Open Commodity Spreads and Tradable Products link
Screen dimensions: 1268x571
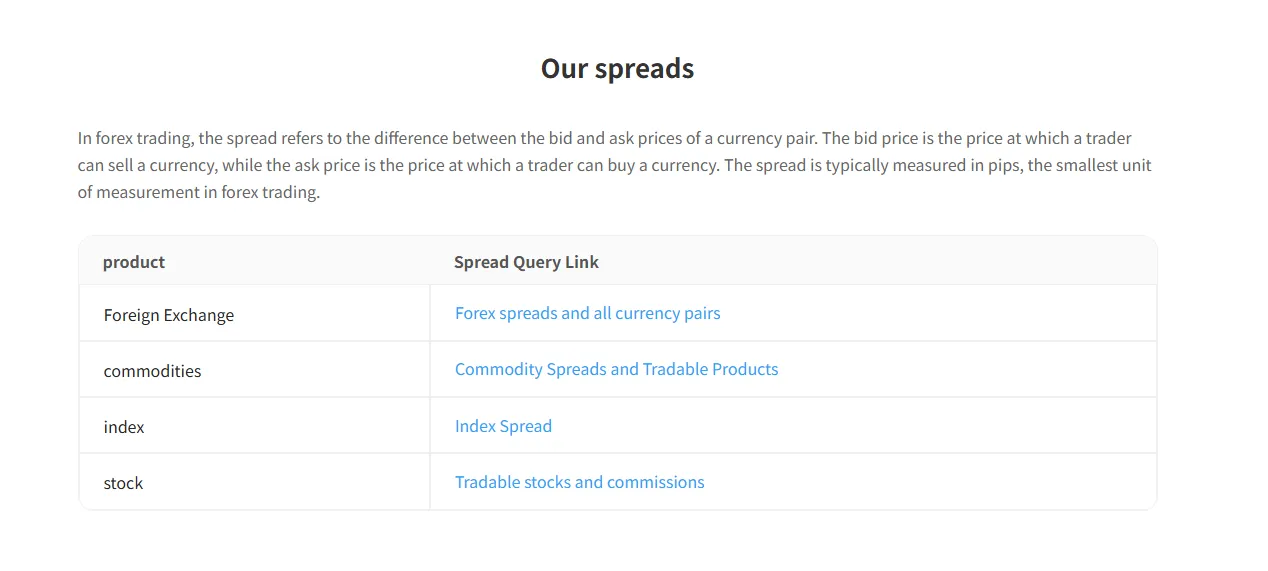616,369
